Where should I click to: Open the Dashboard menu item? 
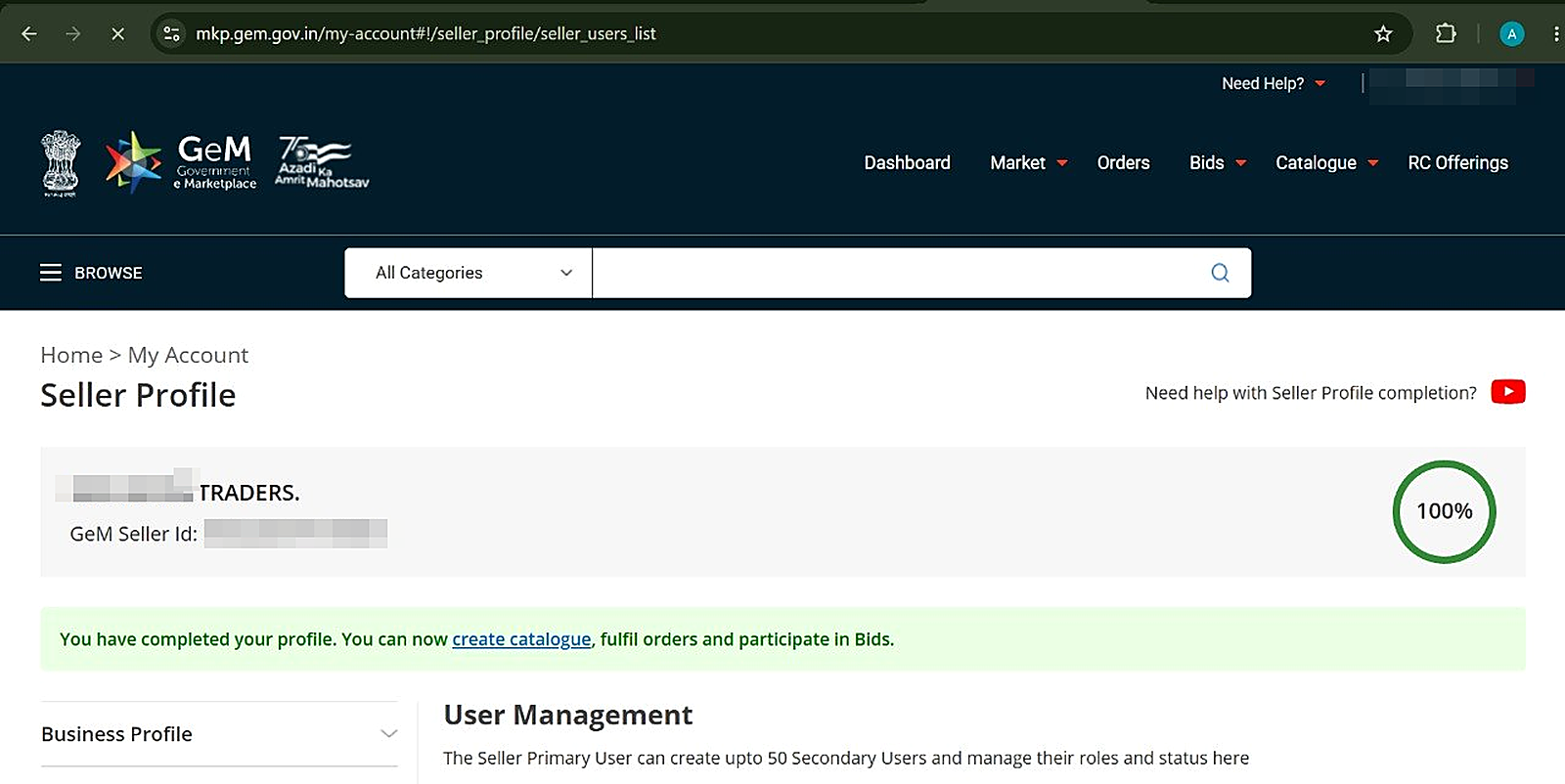pos(907,163)
